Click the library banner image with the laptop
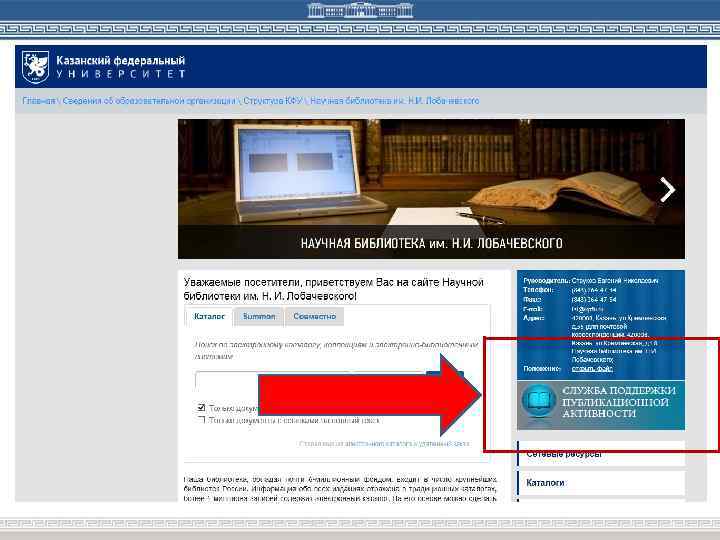 pyautogui.click(x=431, y=189)
